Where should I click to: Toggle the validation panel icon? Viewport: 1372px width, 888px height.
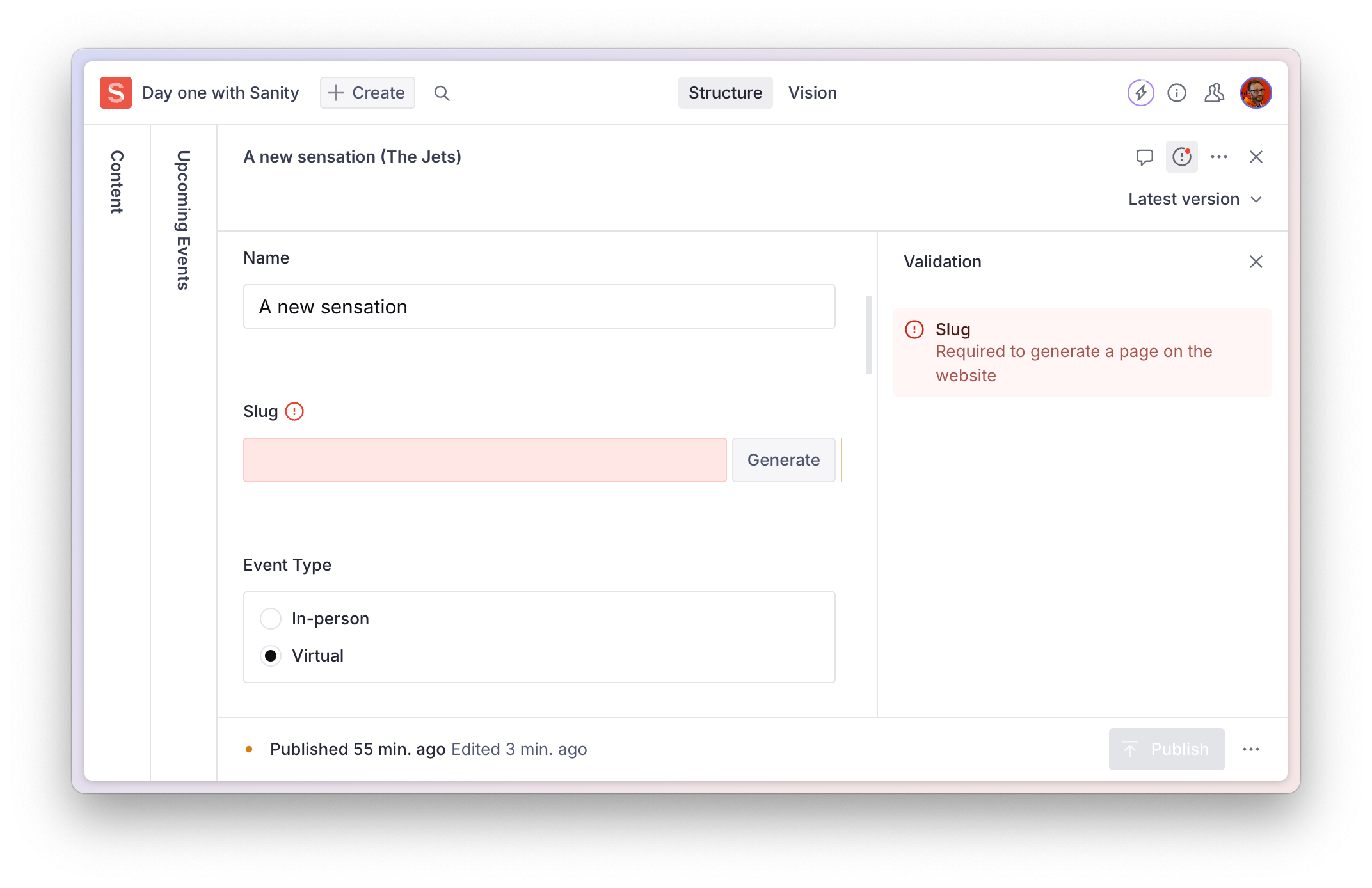point(1182,157)
